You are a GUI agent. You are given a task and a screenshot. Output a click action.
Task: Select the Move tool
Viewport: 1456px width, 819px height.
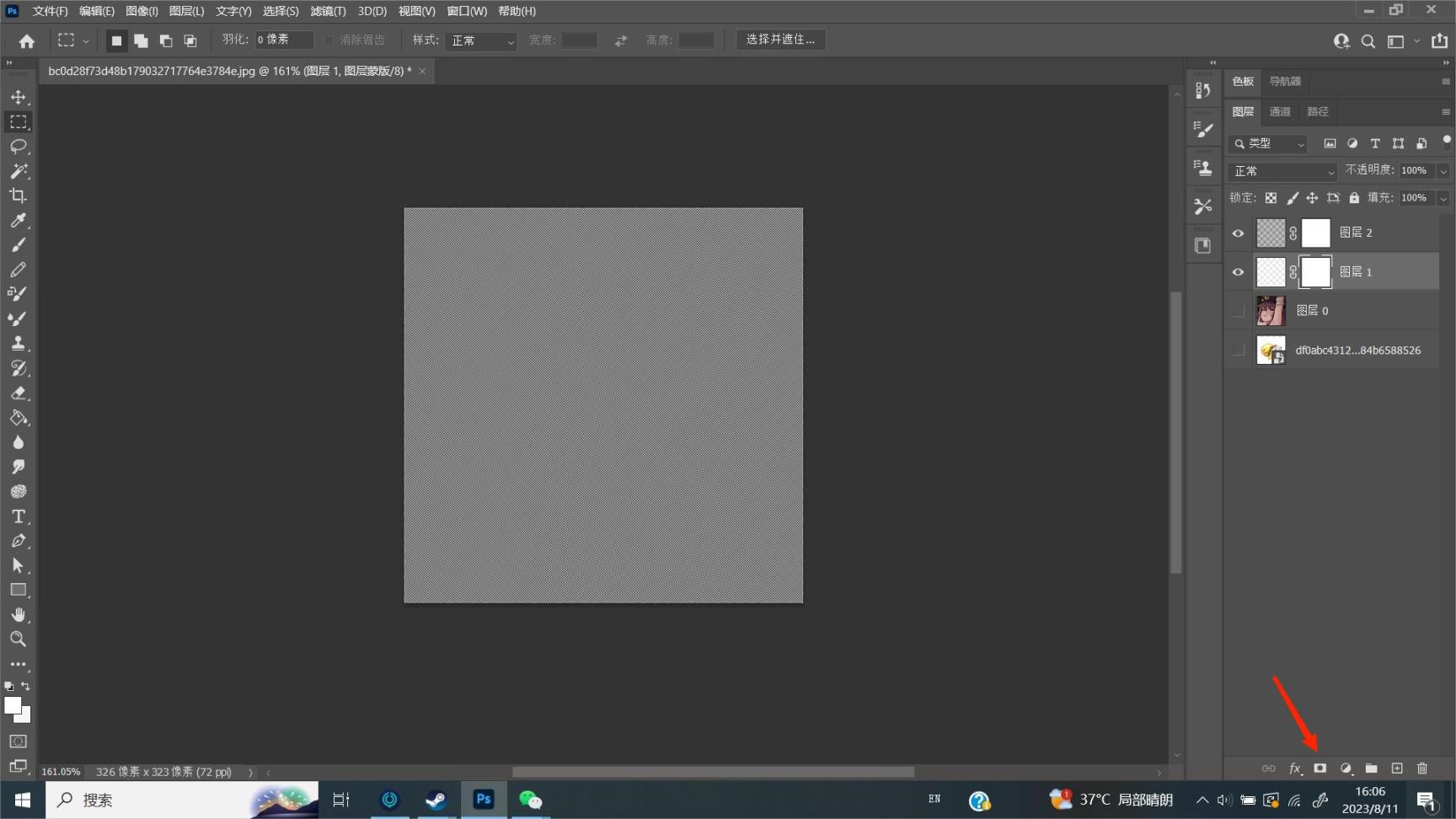click(x=19, y=97)
